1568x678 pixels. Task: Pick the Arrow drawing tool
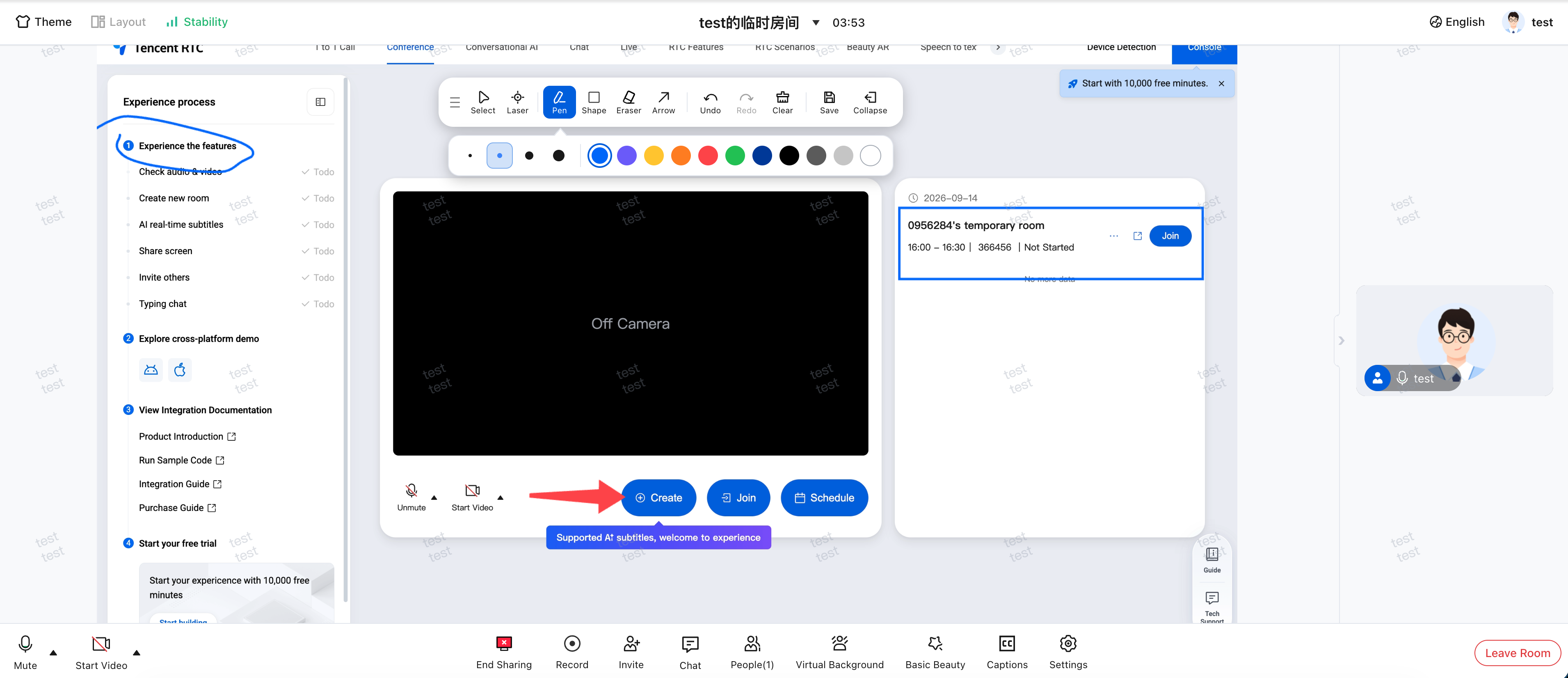pyautogui.click(x=663, y=102)
